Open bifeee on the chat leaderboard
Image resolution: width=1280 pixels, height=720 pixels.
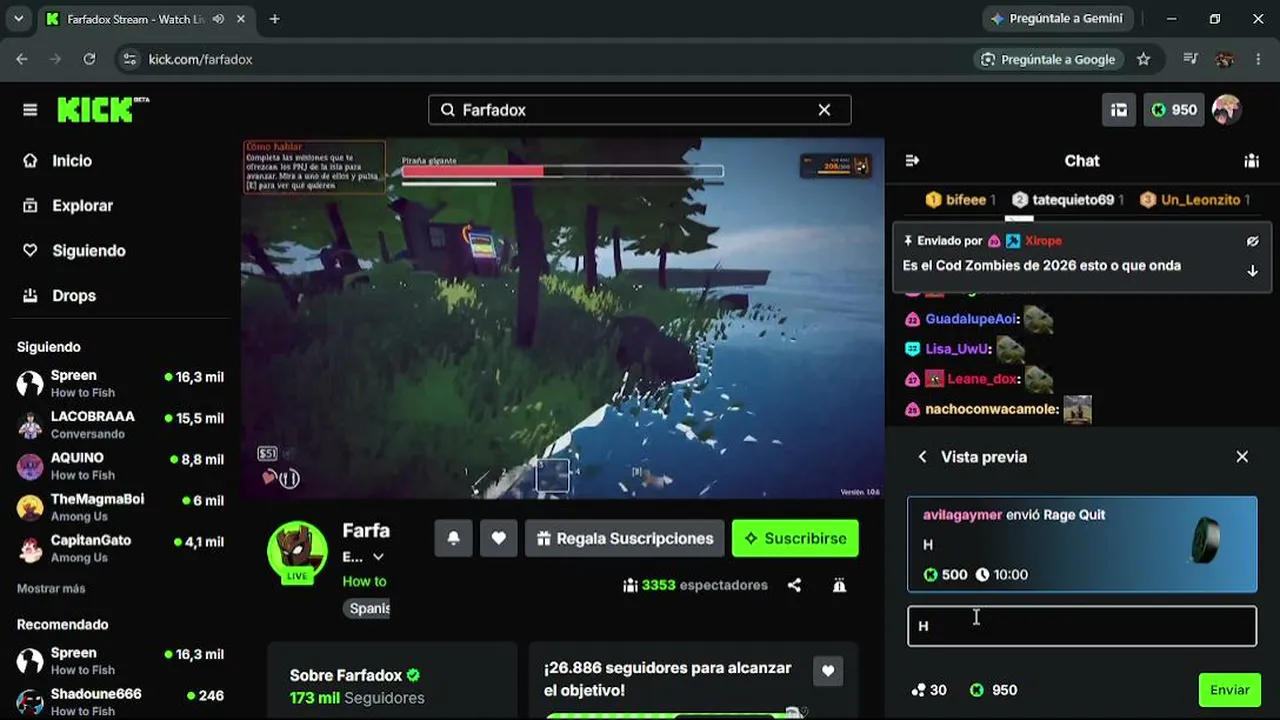959,200
